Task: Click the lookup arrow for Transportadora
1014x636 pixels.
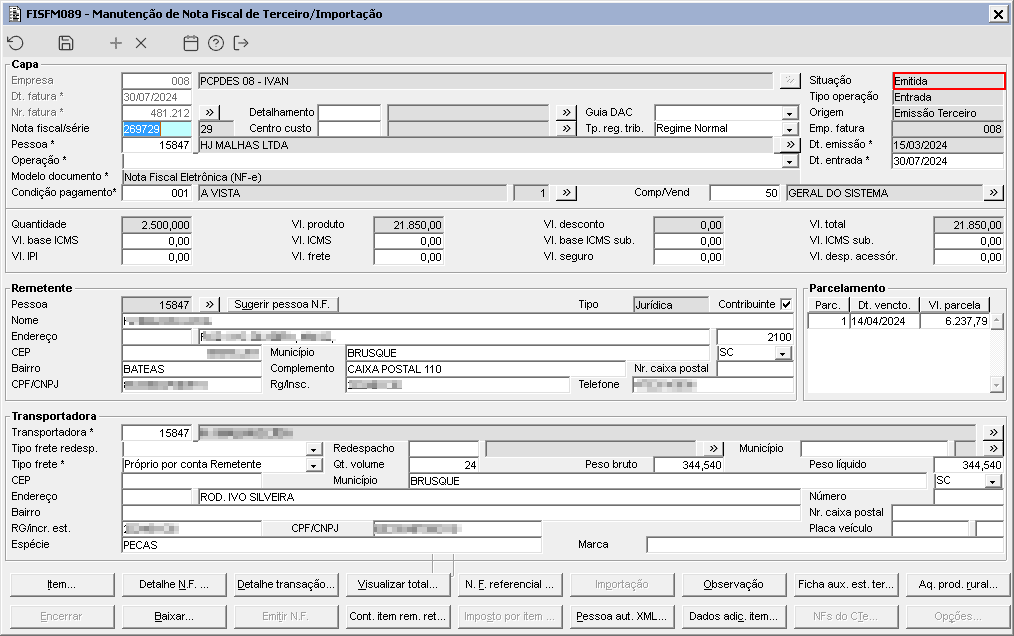Action: point(993,432)
